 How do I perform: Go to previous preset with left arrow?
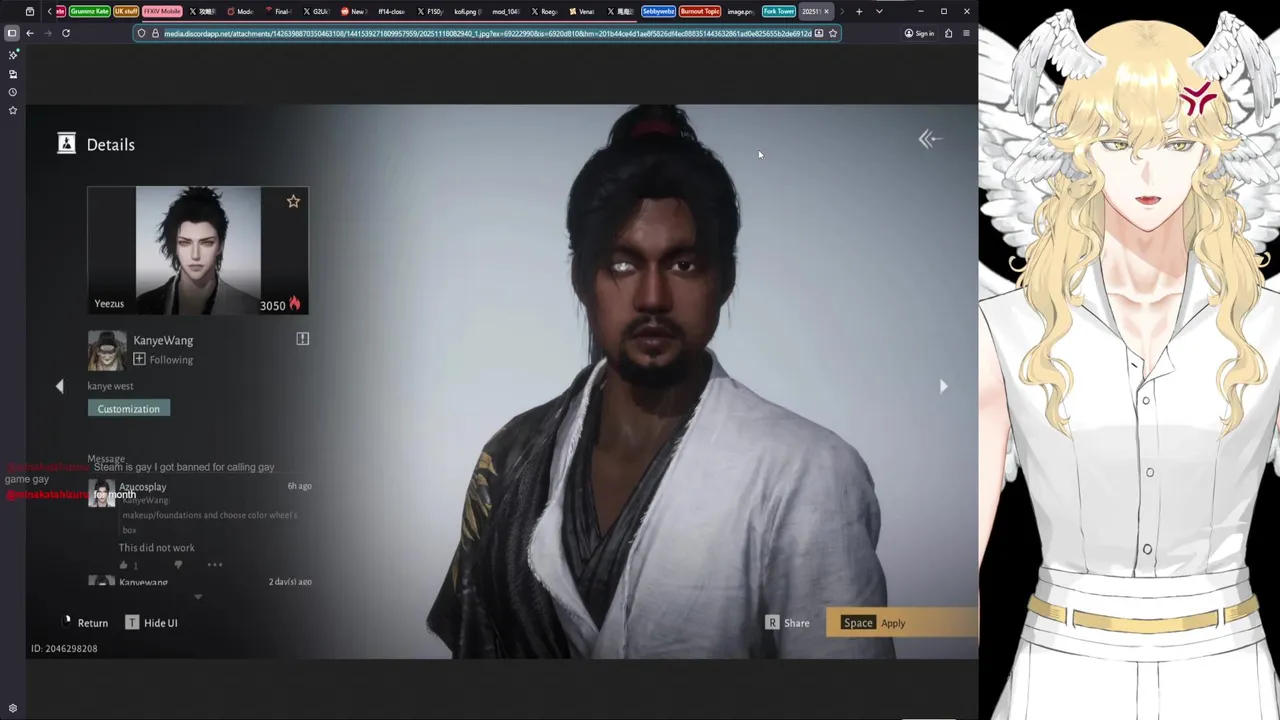pos(59,386)
